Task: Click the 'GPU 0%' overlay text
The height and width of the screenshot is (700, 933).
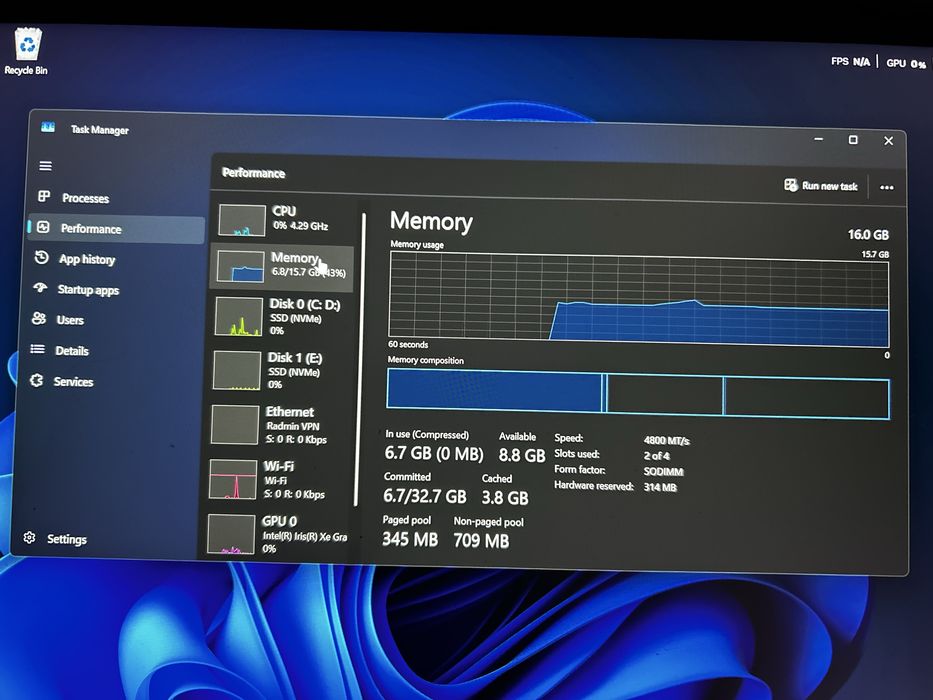Action: (x=906, y=63)
